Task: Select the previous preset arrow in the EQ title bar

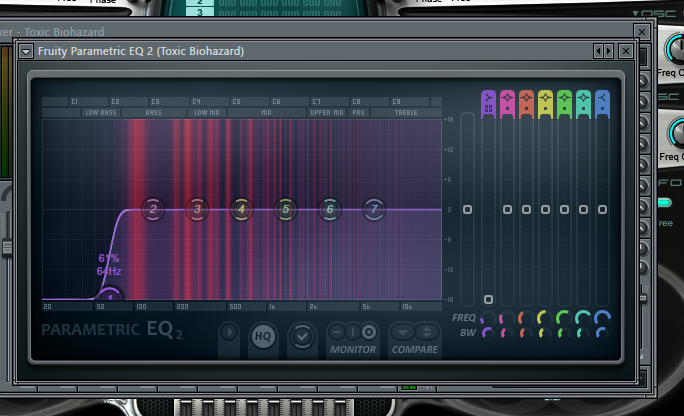Action: [598, 51]
